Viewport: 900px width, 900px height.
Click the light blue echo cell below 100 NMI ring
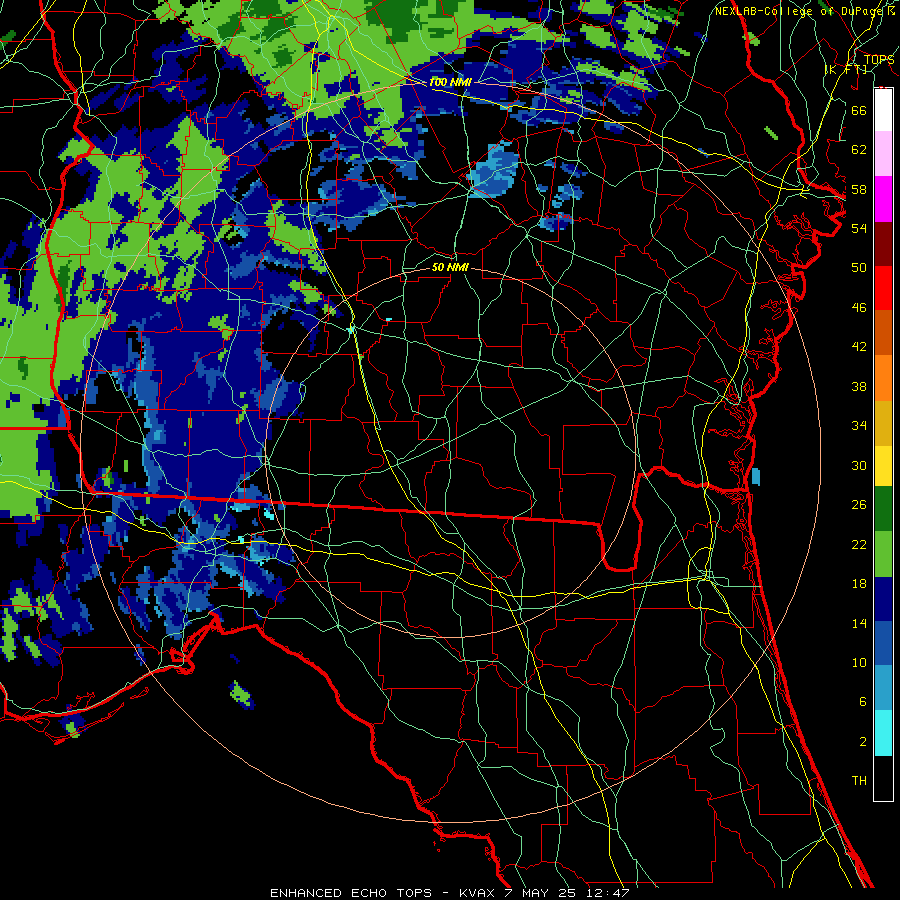pos(494,169)
